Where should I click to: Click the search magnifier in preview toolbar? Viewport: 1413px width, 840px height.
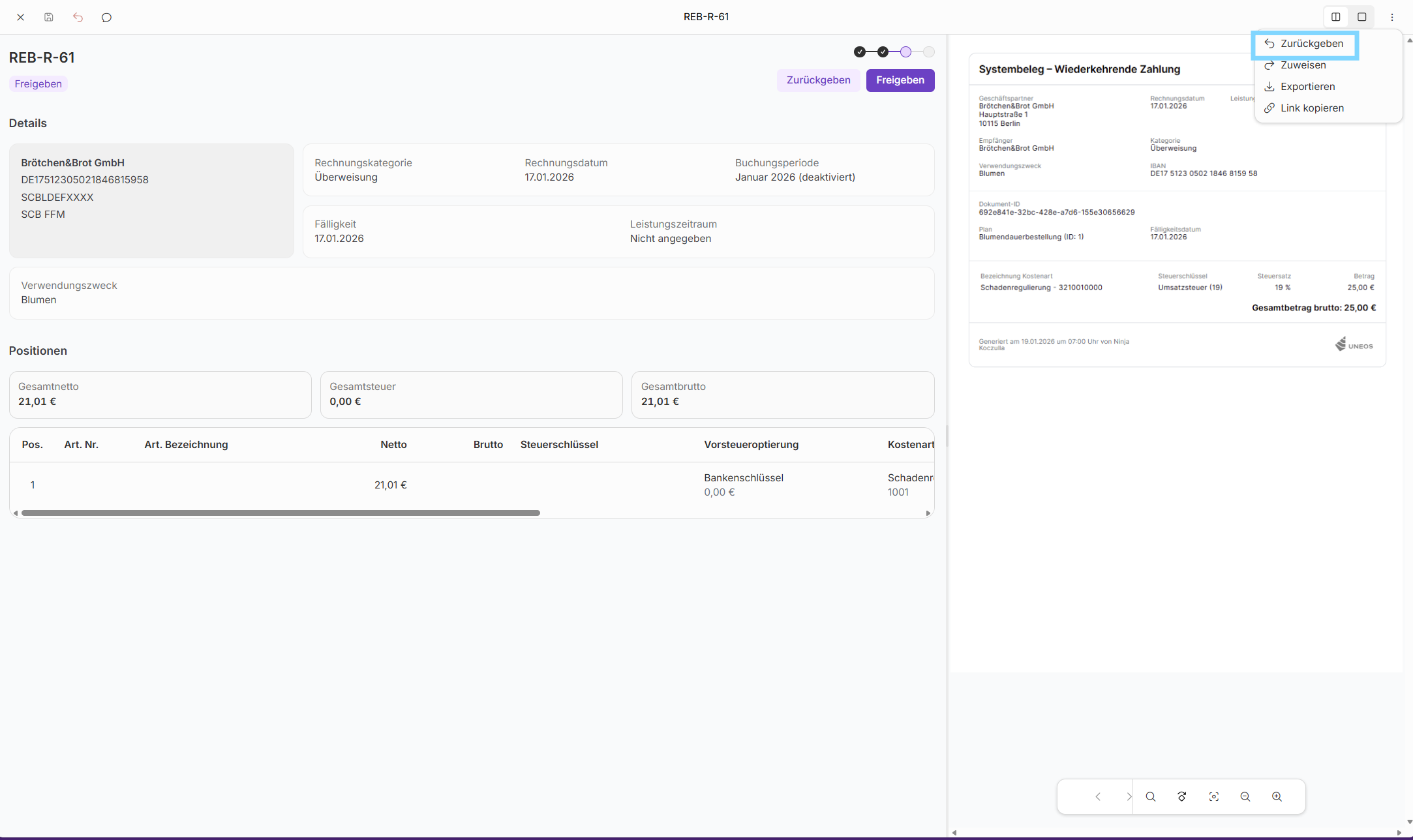click(x=1151, y=796)
